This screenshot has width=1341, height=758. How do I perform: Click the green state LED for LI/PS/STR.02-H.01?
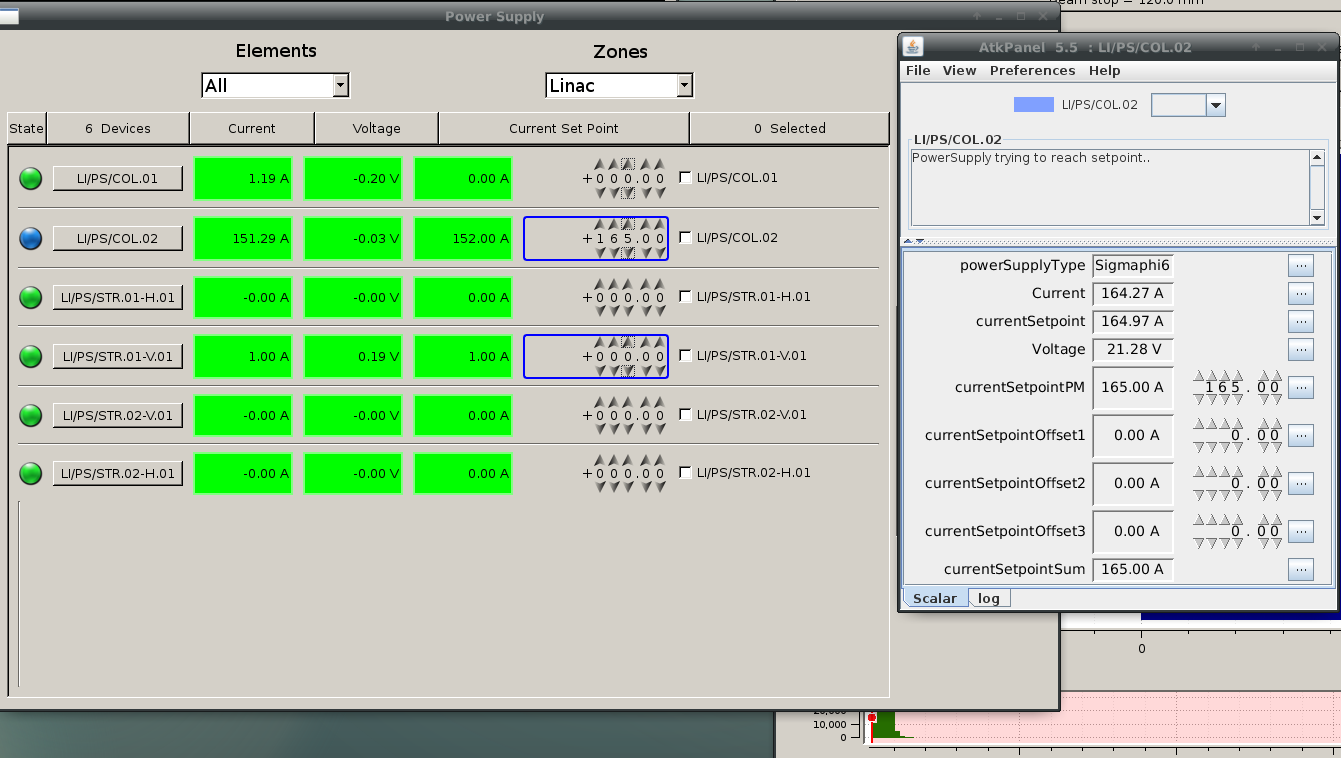tap(31, 473)
